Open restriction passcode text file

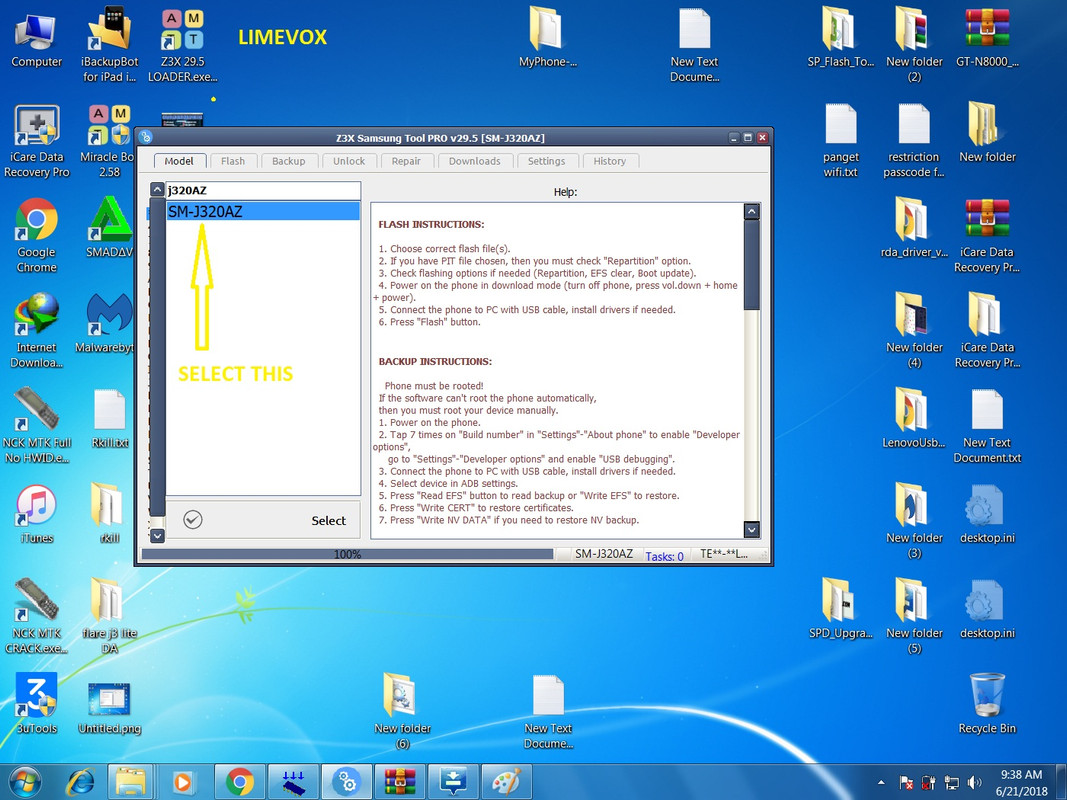[x=914, y=141]
